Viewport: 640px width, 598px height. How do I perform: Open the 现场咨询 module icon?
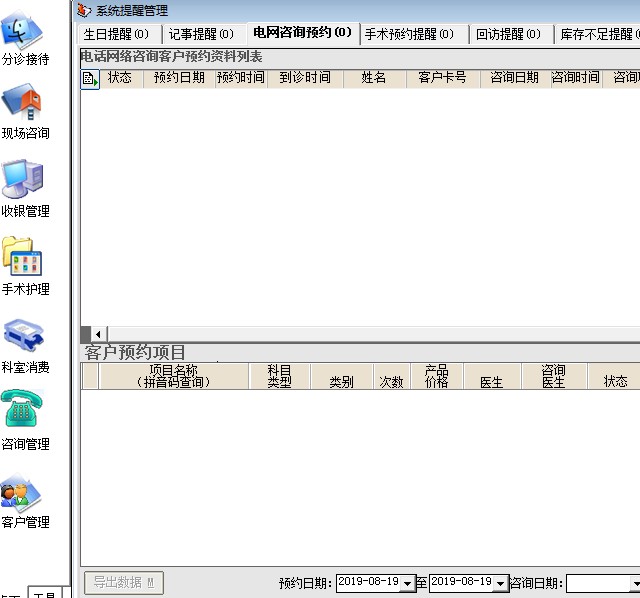point(22,101)
